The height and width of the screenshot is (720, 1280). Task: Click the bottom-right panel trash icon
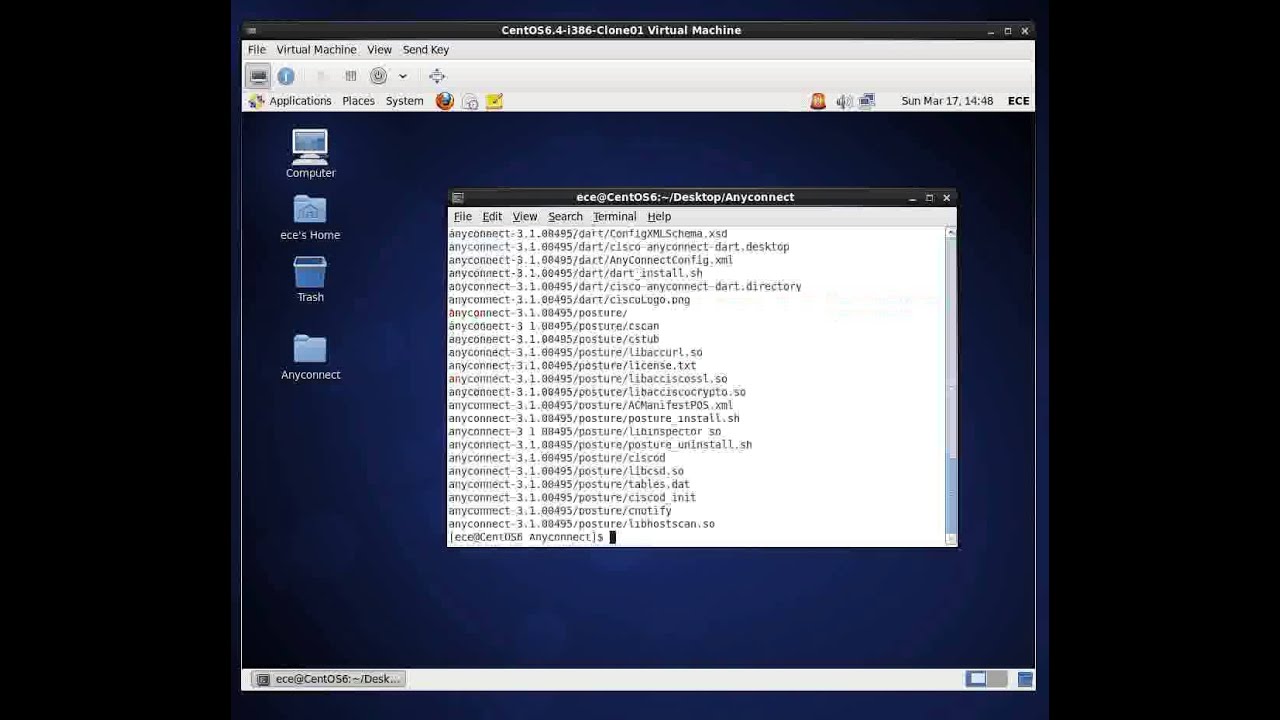coord(1025,679)
